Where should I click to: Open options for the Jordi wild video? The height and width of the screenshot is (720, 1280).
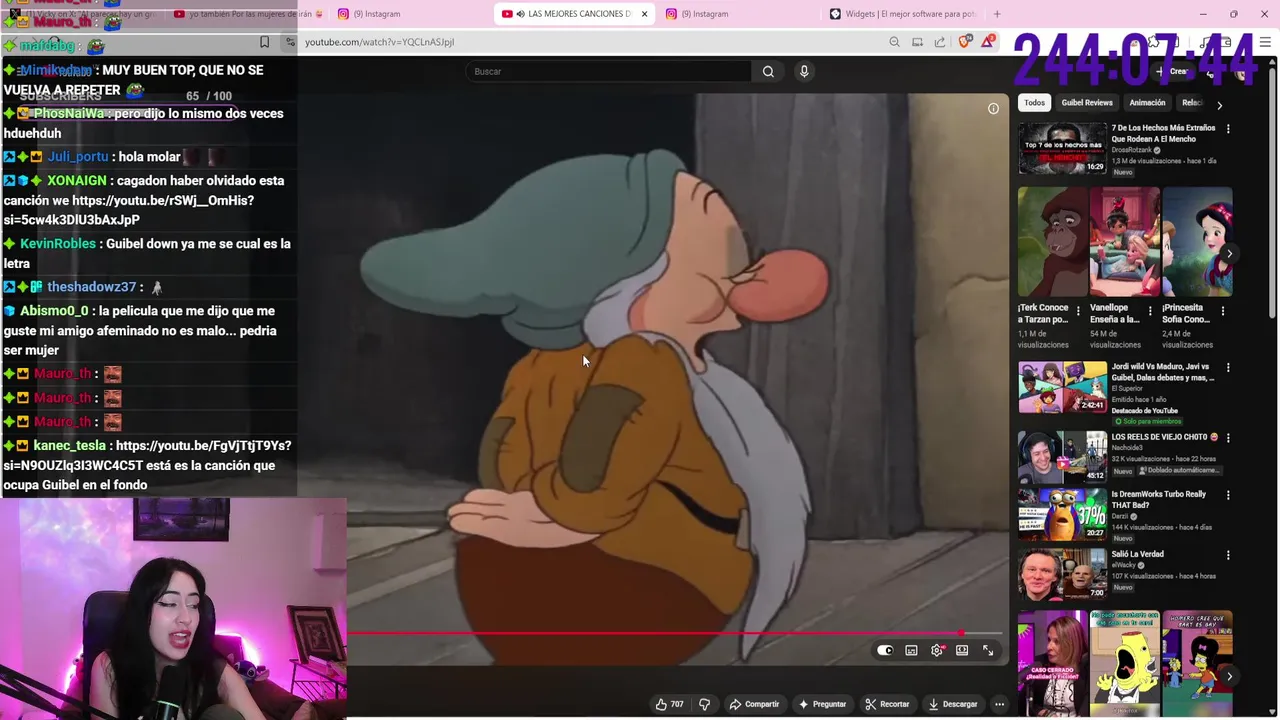point(1228,368)
